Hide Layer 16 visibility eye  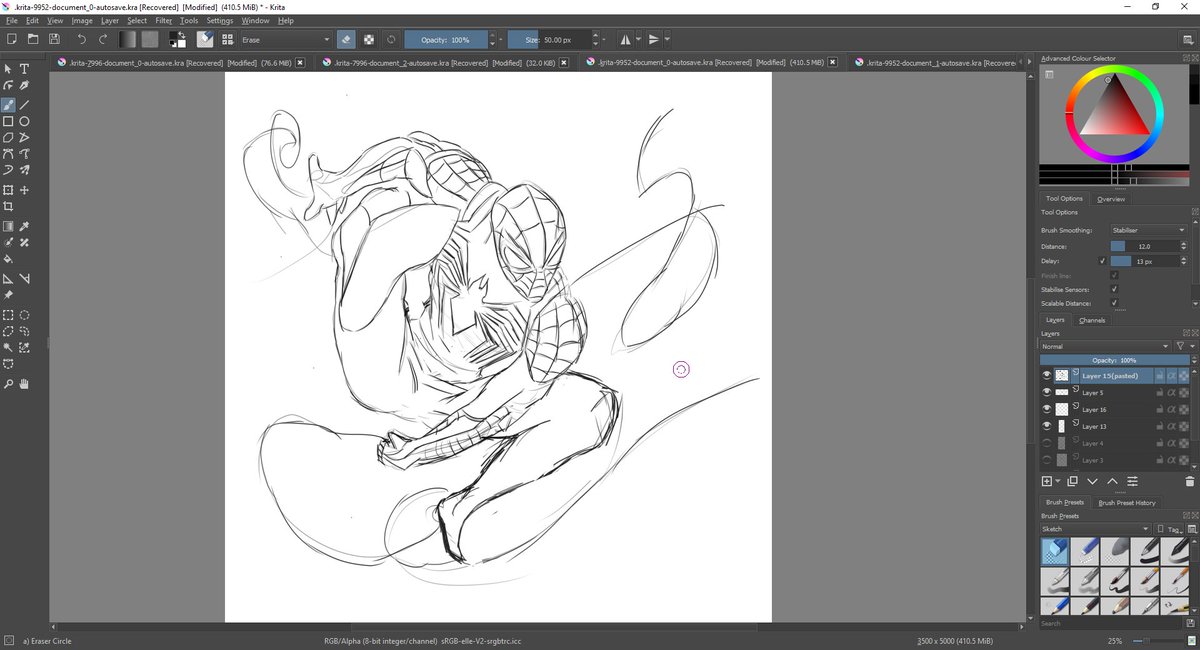tap(1047, 409)
